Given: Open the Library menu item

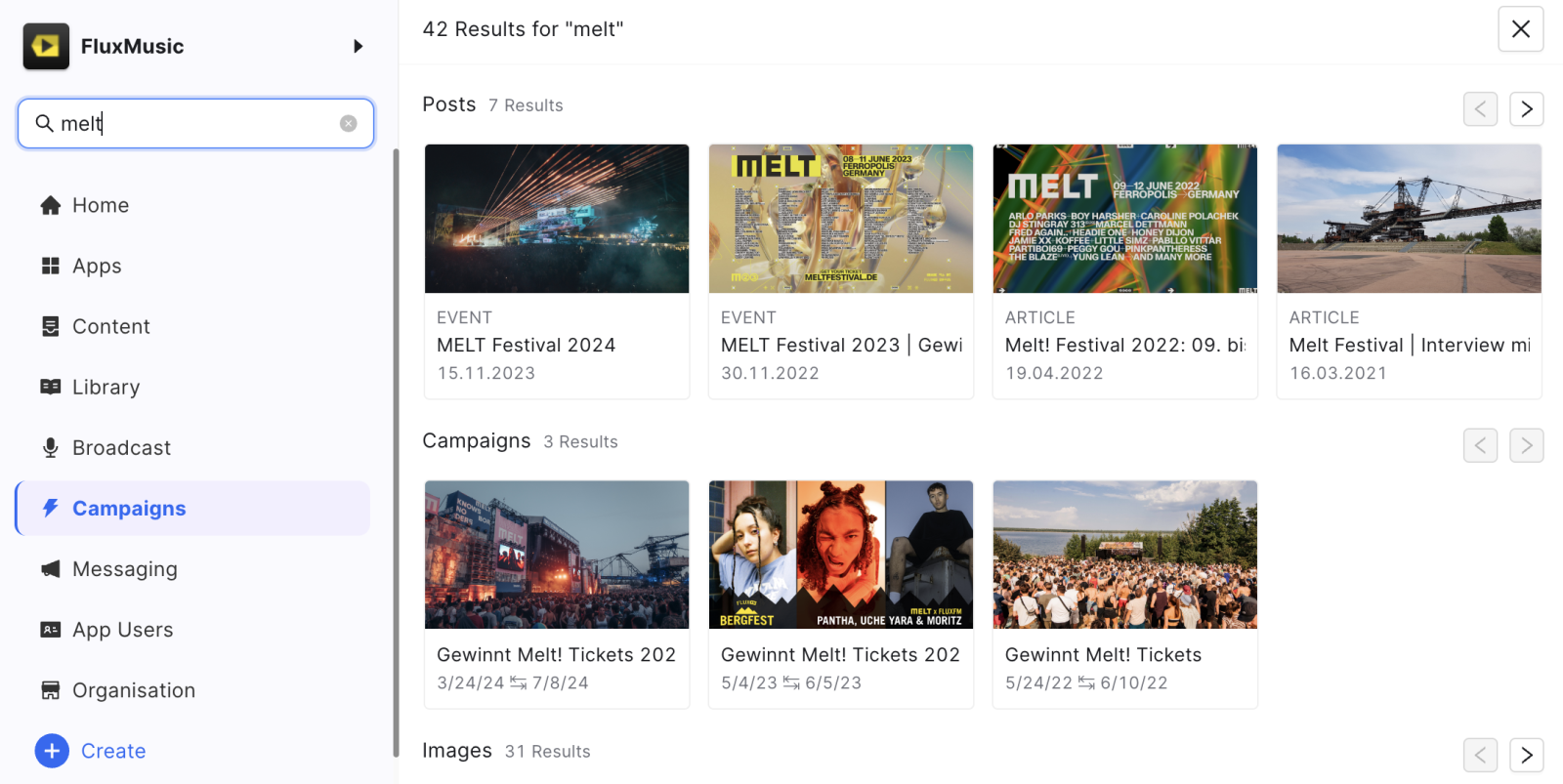Looking at the screenshot, I should point(192,387).
